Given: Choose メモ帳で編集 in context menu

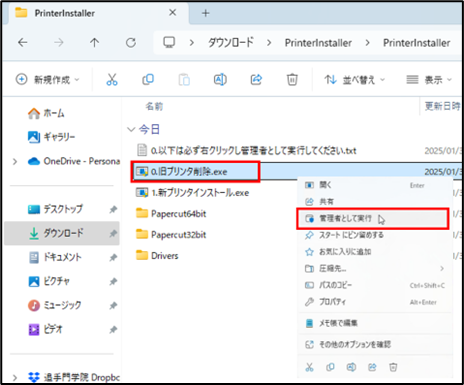Looking at the screenshot, I should point(375,323).
